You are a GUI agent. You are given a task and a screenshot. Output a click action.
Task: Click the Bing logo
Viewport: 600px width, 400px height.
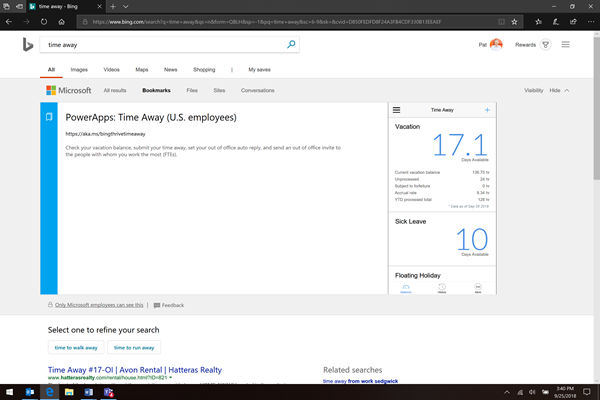point(30,45)
